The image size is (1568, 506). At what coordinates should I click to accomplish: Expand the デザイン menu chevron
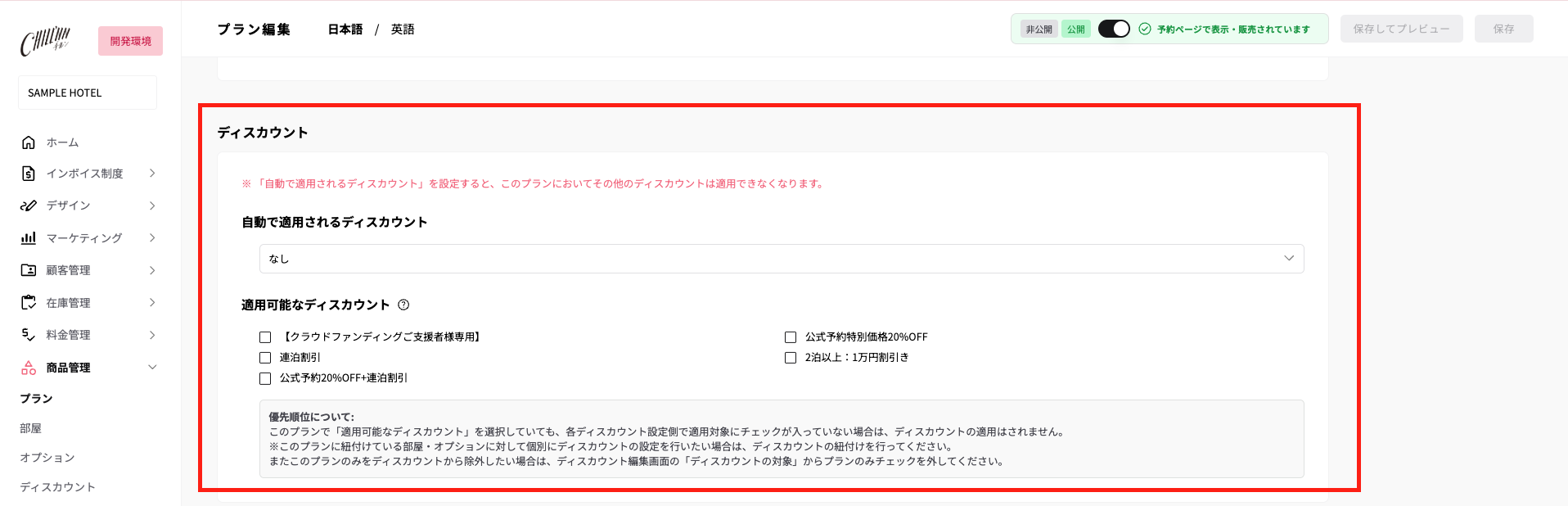point(152,206)
